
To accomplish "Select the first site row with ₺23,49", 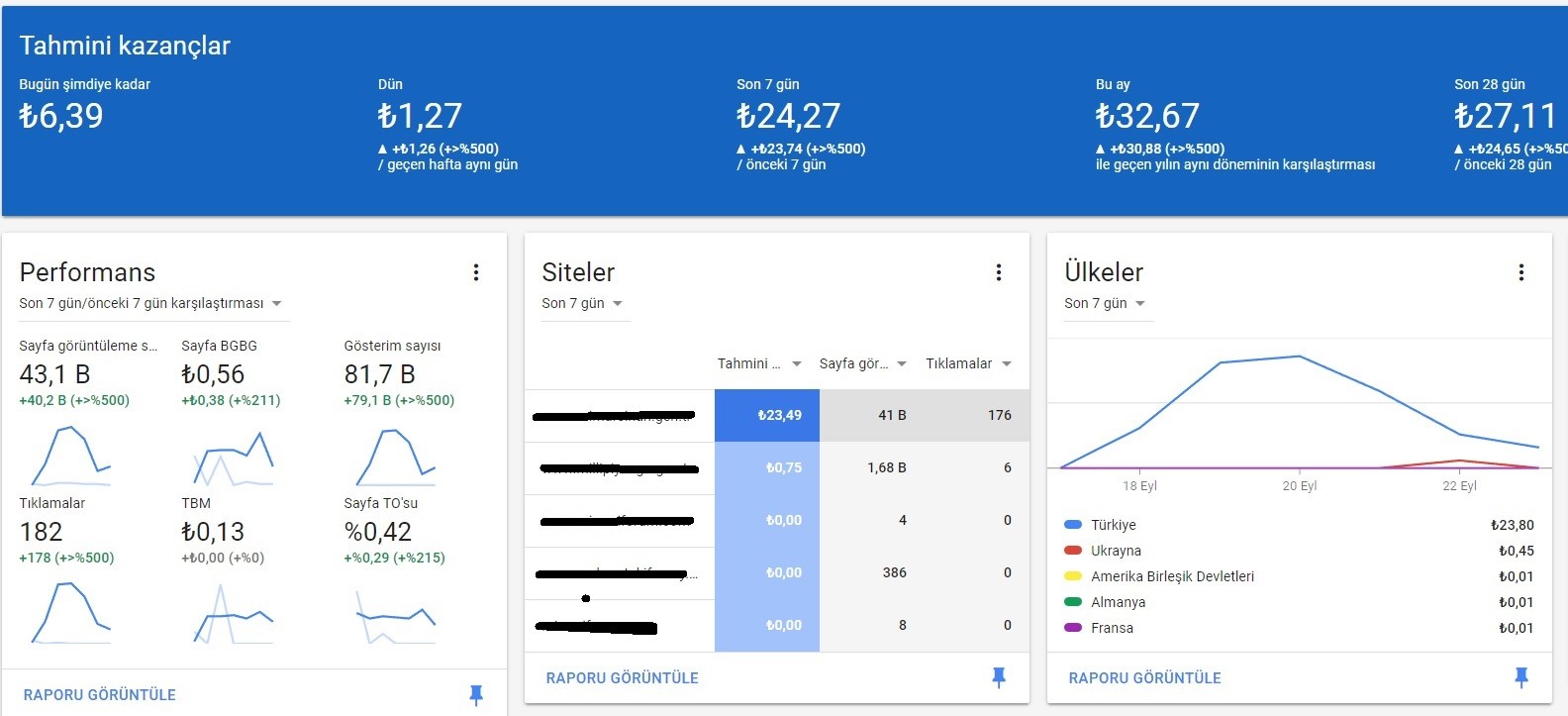I will (777, 416).
